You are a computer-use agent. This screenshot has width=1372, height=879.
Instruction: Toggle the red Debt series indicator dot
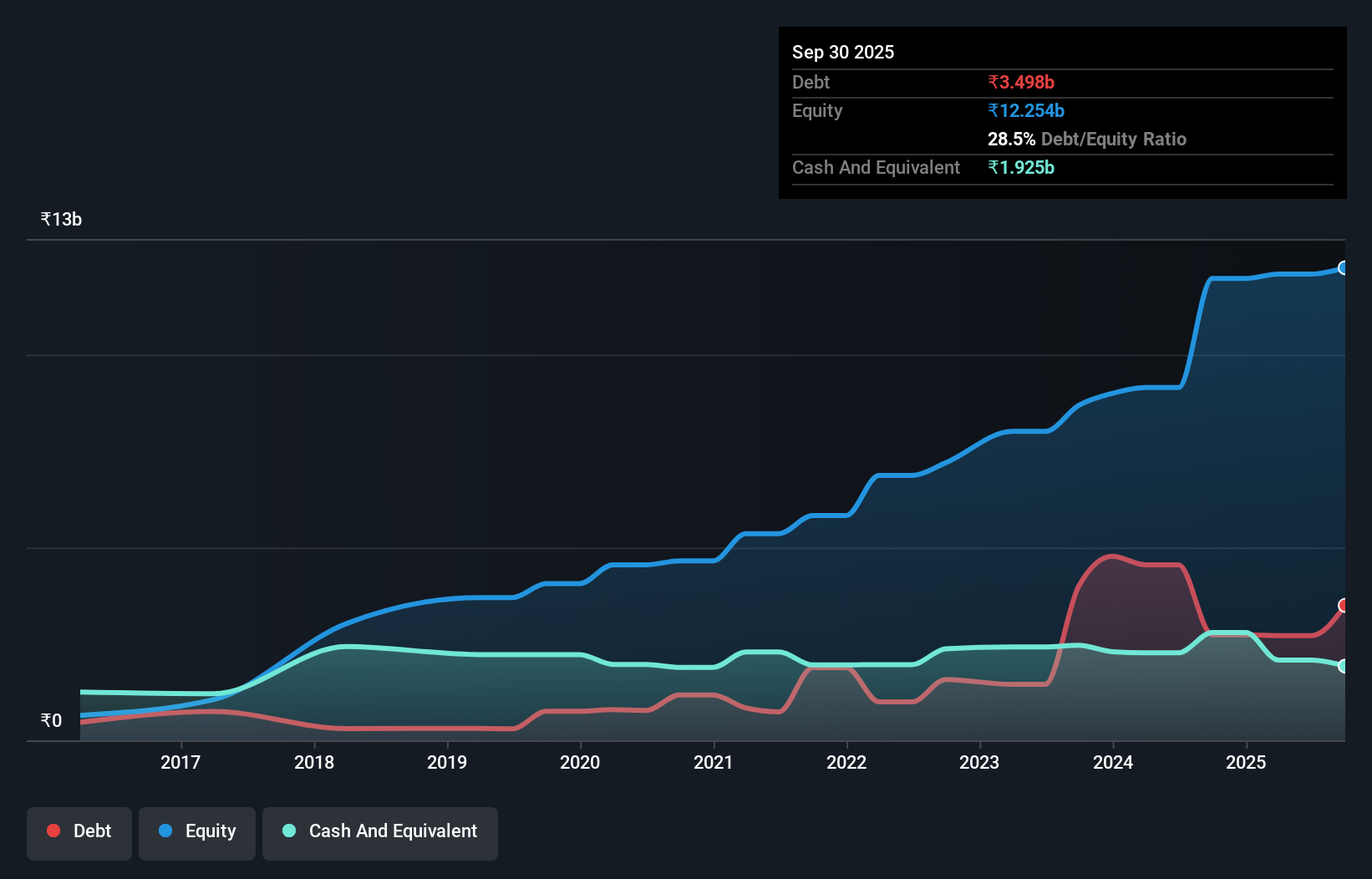[x=53, y=831]
